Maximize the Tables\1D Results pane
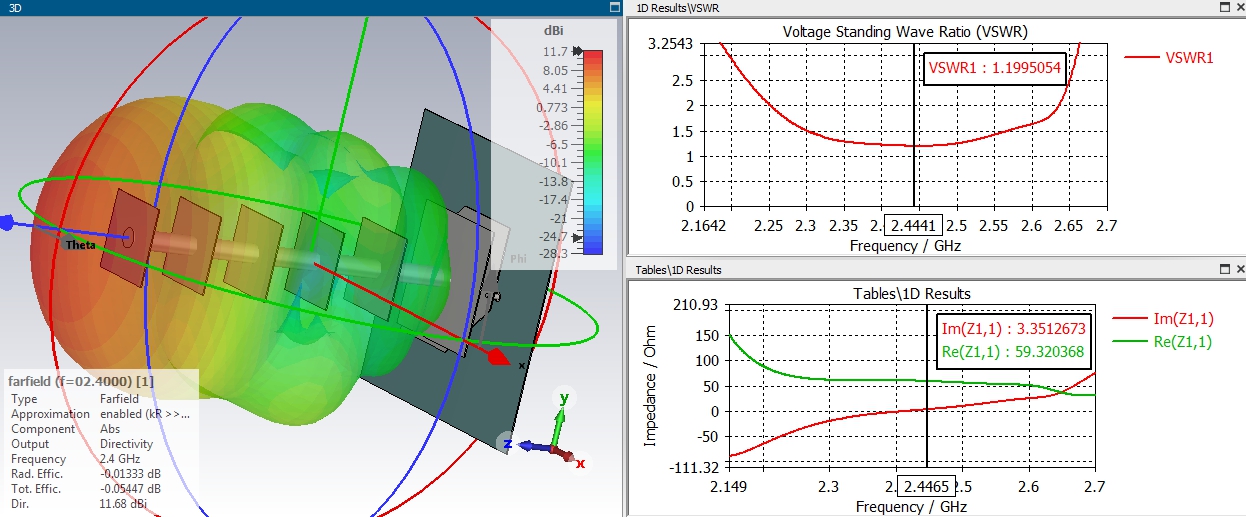This screenshot has width=1246, height=517. [x=1225, y=269]
